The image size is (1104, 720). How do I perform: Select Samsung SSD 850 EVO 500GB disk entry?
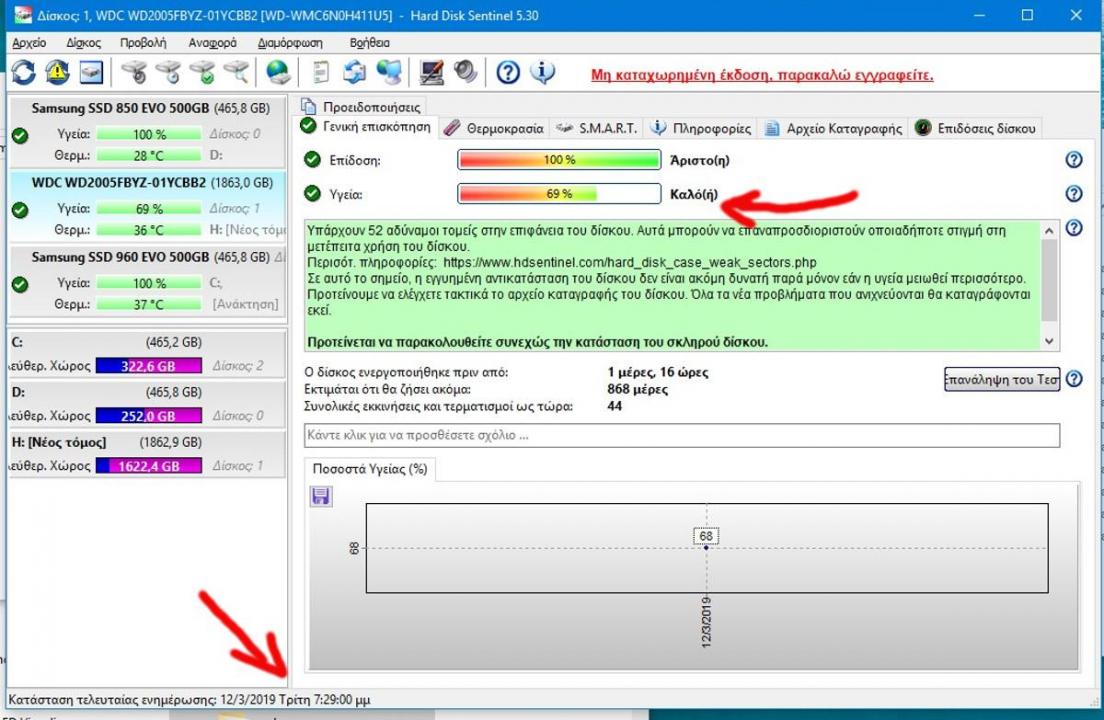147,130
